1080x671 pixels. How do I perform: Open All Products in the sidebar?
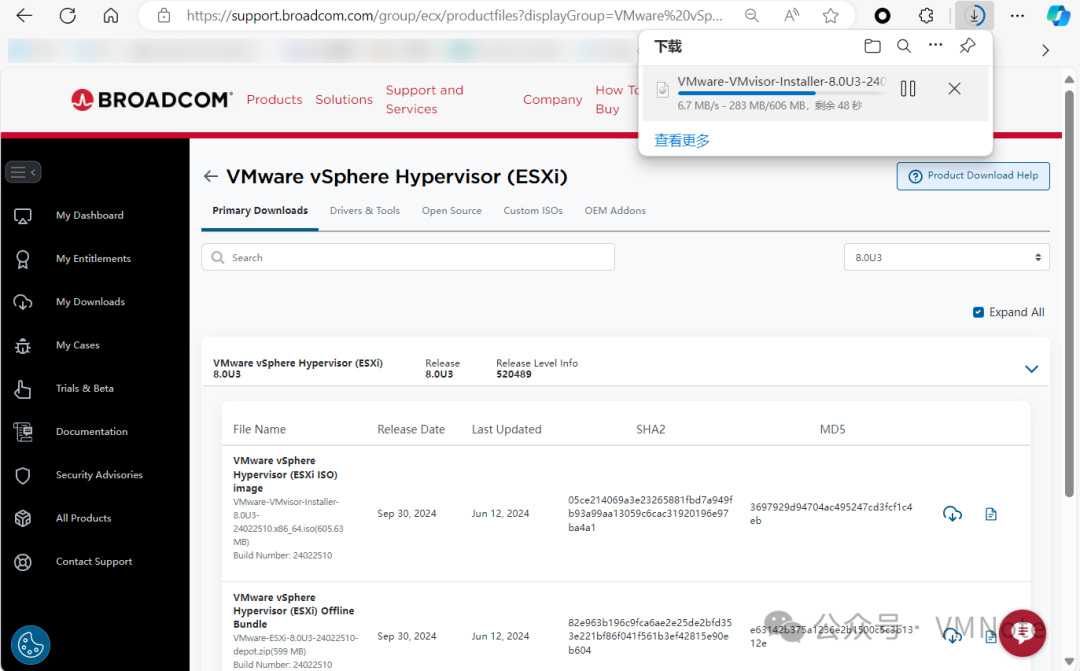click(x=83, y=518)
